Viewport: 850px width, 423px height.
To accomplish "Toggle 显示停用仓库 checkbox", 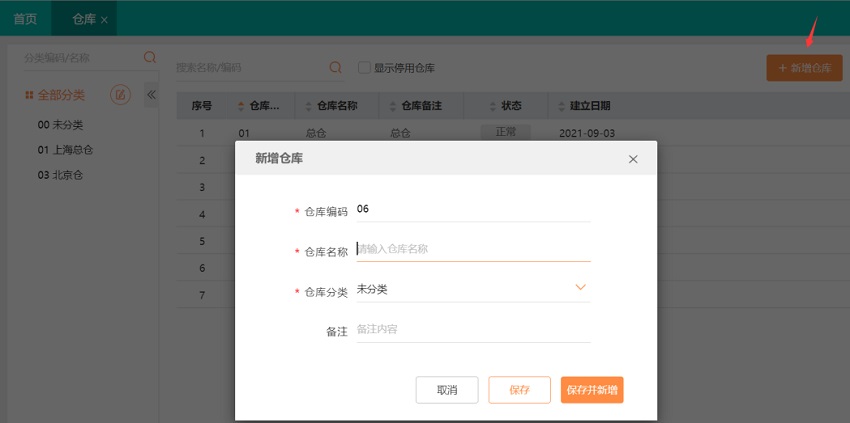I will point(365,68).
